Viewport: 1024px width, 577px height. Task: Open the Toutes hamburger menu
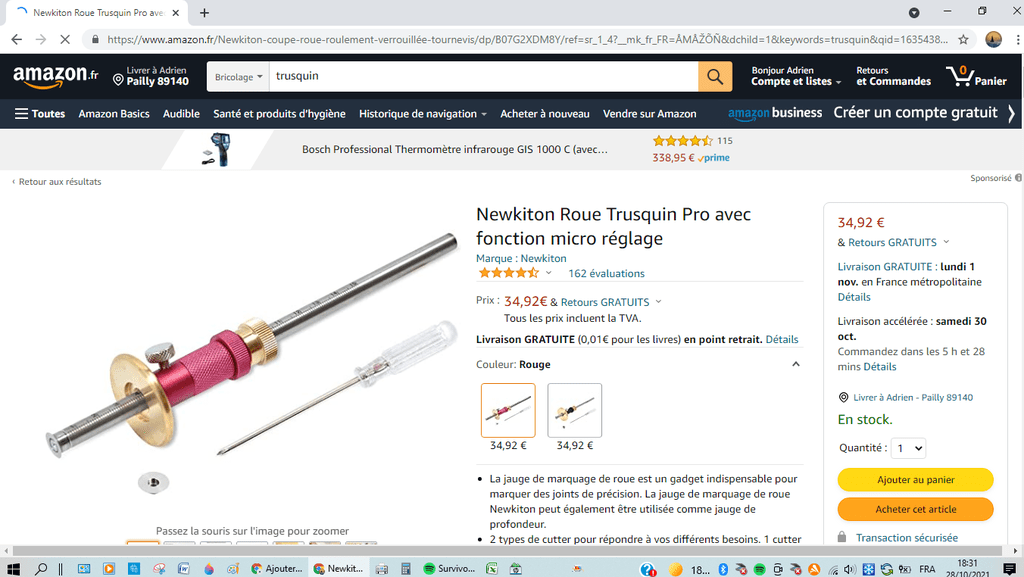pos(40,114)
